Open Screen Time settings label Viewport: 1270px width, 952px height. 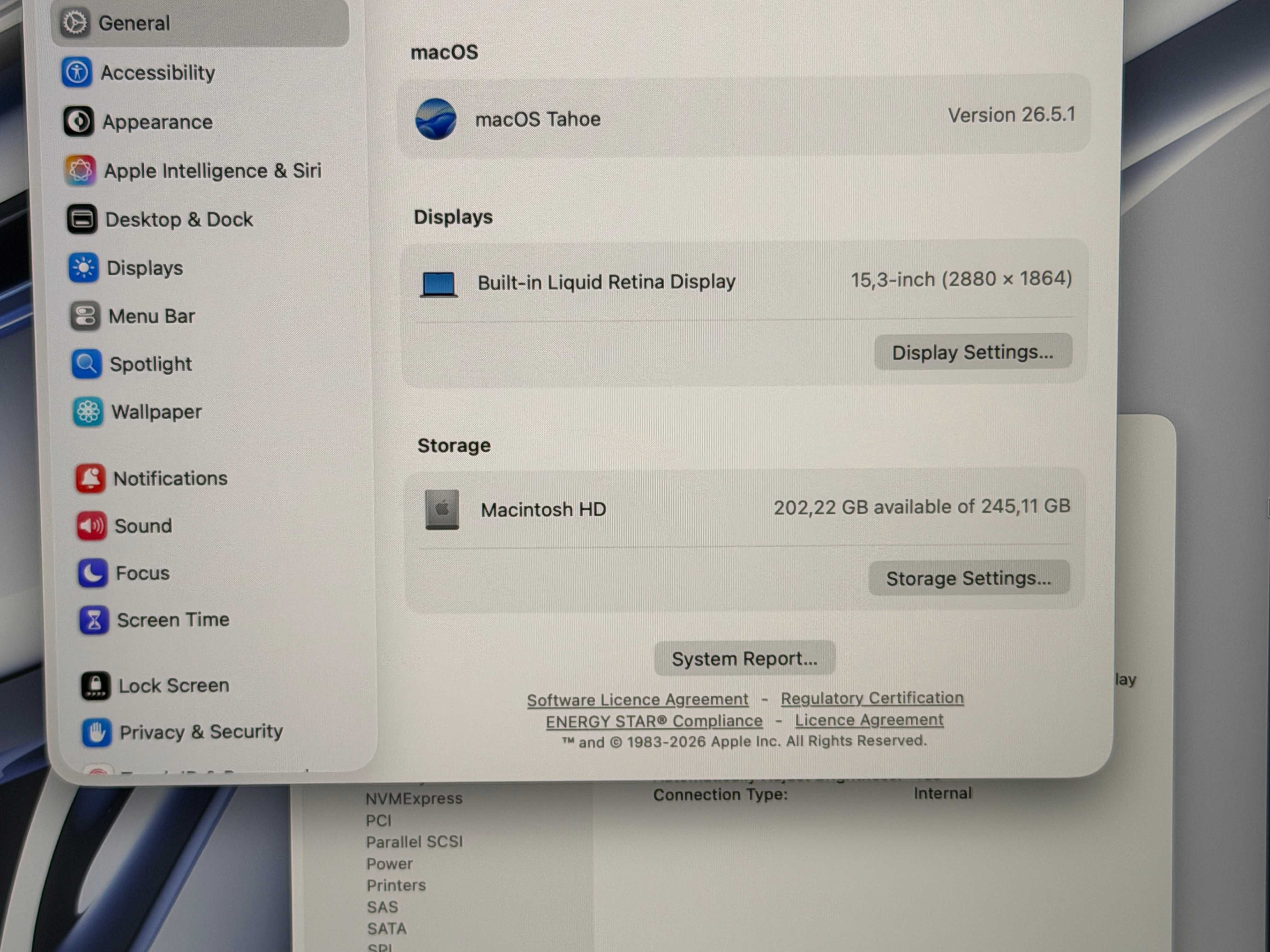click(x=173, y=620)
